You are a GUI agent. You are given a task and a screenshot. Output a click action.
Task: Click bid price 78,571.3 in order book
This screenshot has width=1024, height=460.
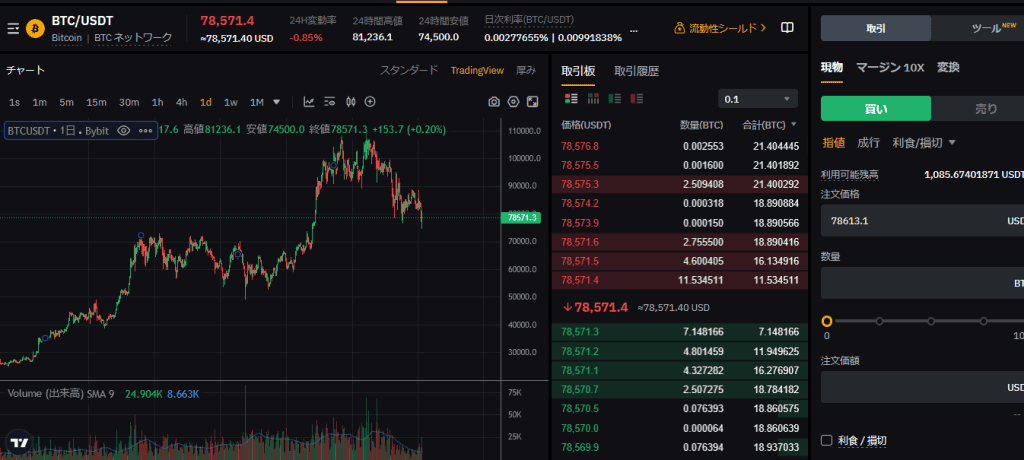[580, 332]
